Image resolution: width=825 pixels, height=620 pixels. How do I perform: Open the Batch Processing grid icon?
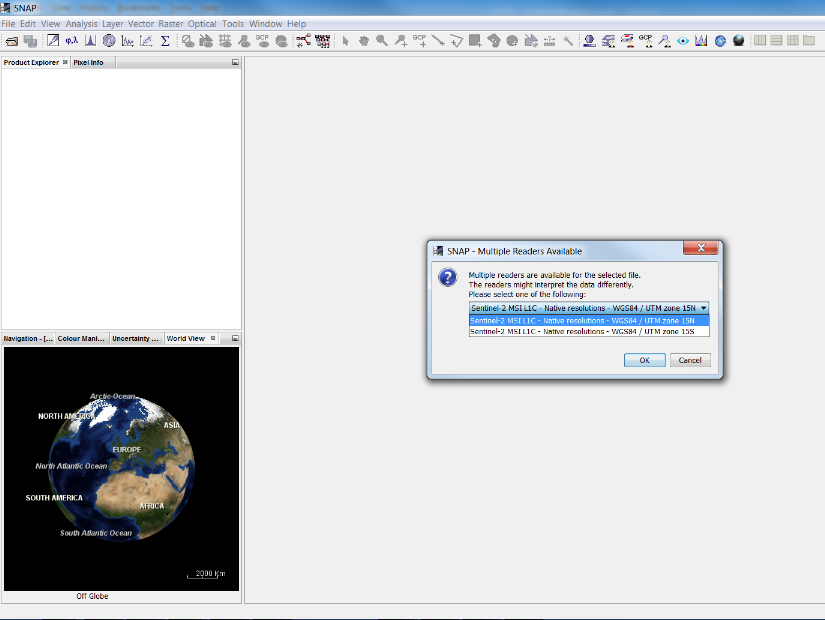[323, 41]
